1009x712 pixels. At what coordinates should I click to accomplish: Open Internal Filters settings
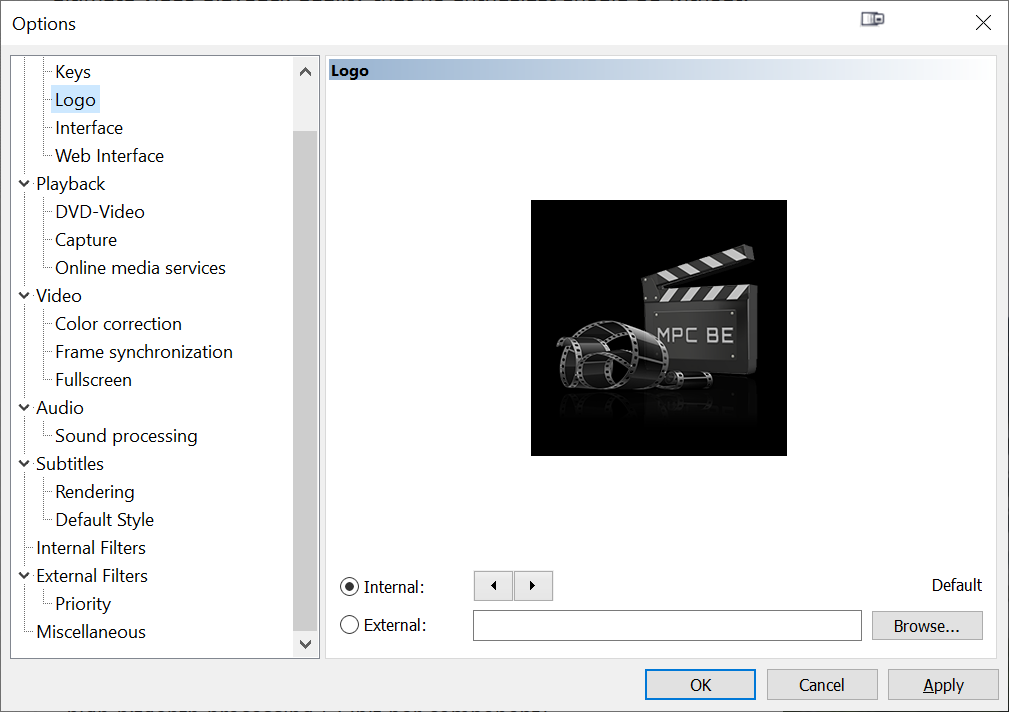[91, 548]
